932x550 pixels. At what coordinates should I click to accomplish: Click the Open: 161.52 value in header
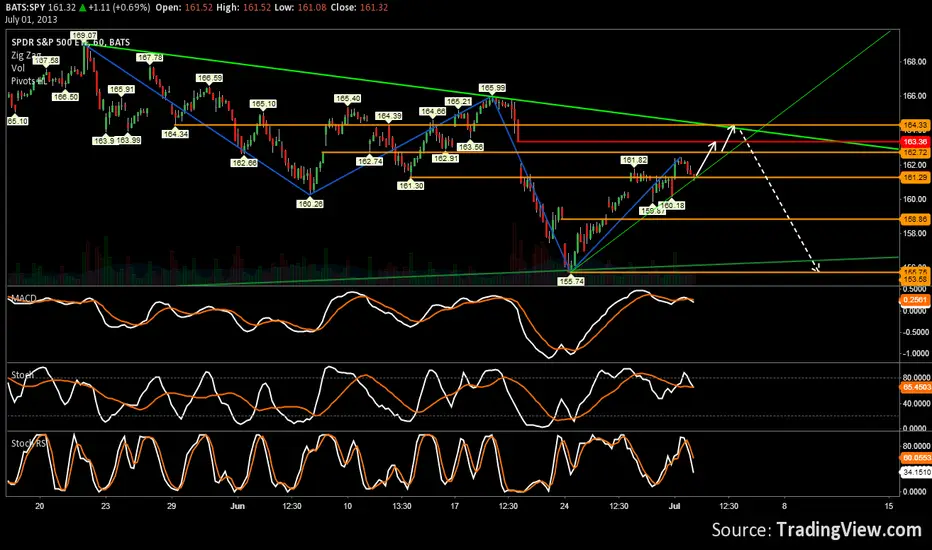(x=184, y=7)
